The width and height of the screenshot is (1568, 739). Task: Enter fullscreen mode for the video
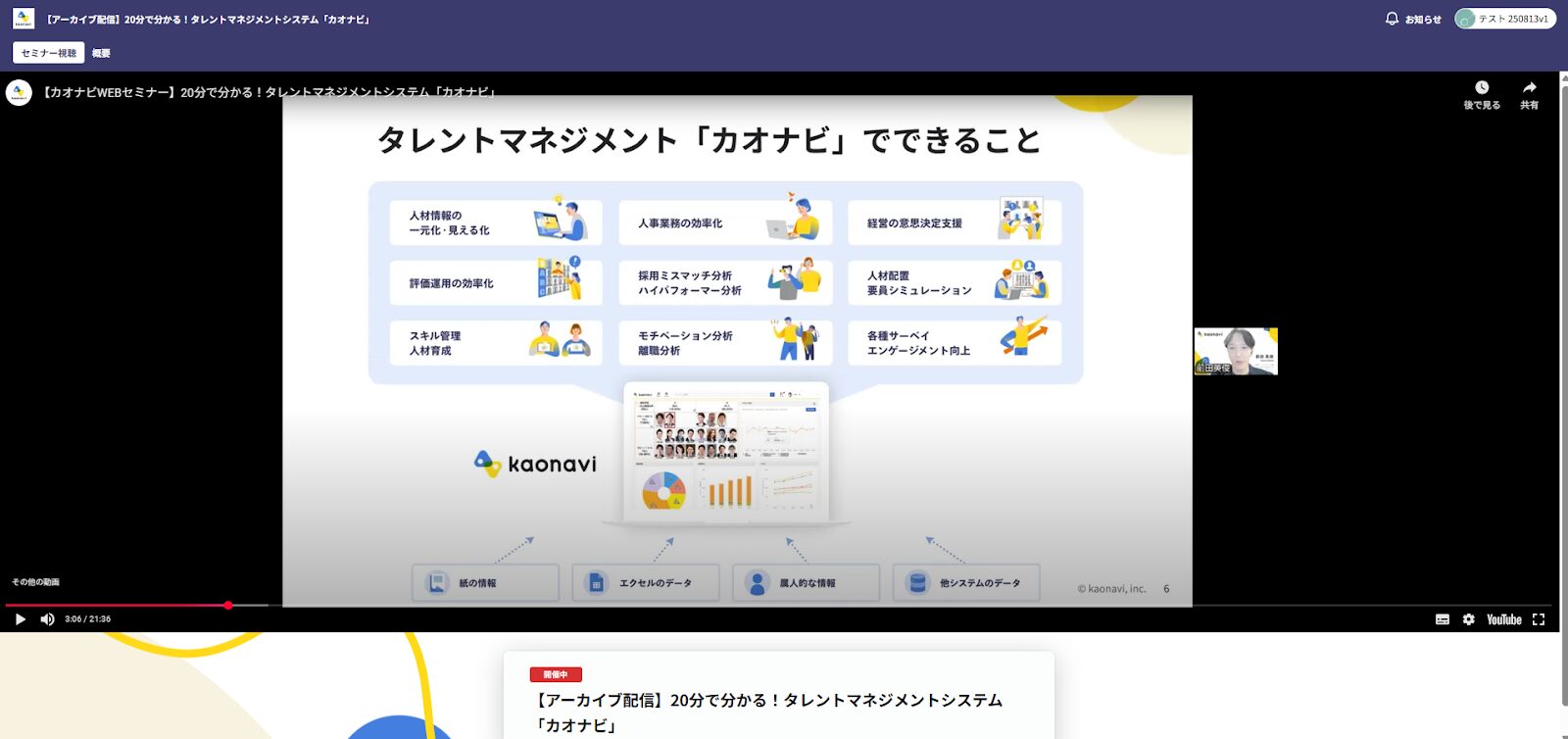pyautogui.click(x=1539, y=619)
